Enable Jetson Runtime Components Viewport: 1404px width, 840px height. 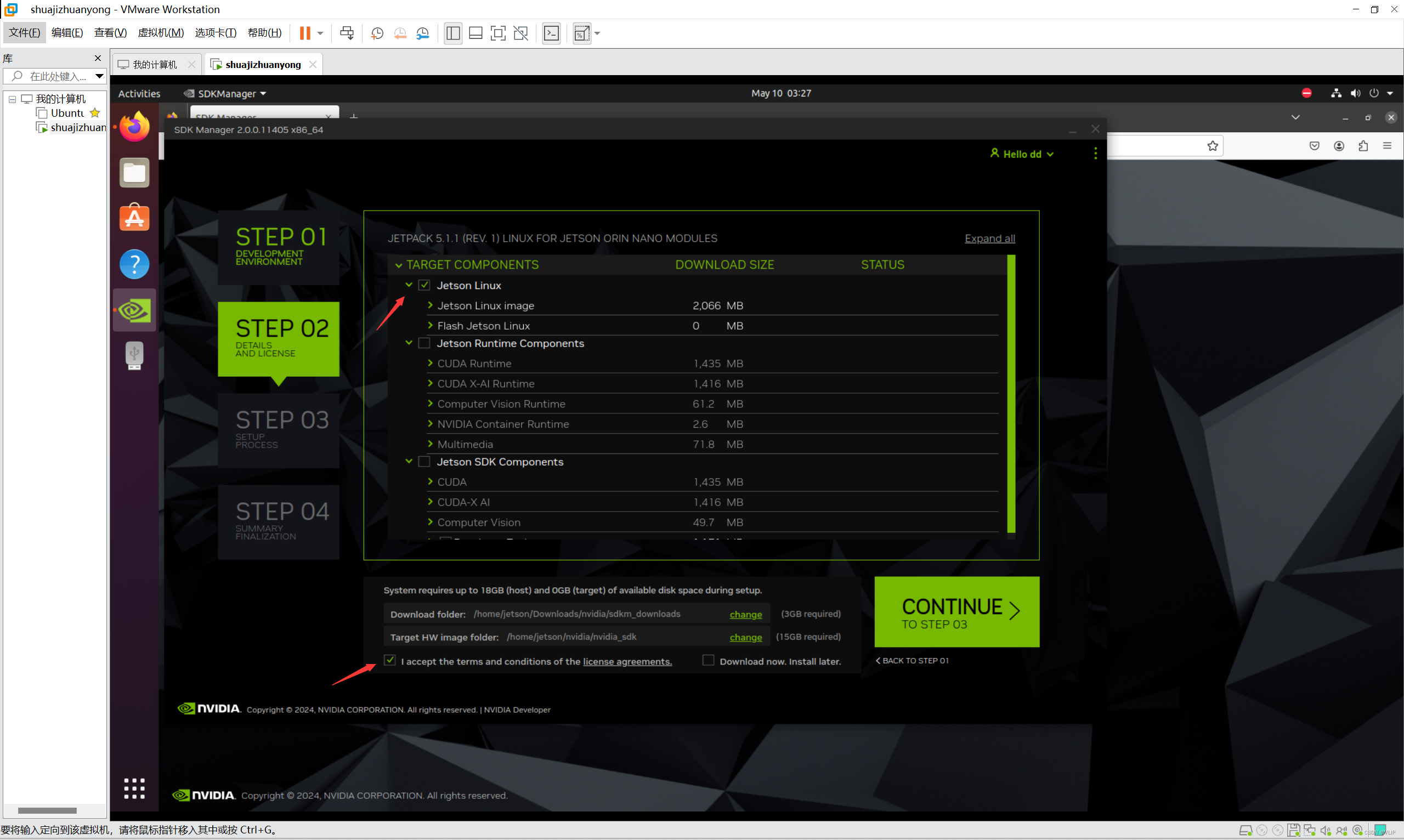(424, 343)
